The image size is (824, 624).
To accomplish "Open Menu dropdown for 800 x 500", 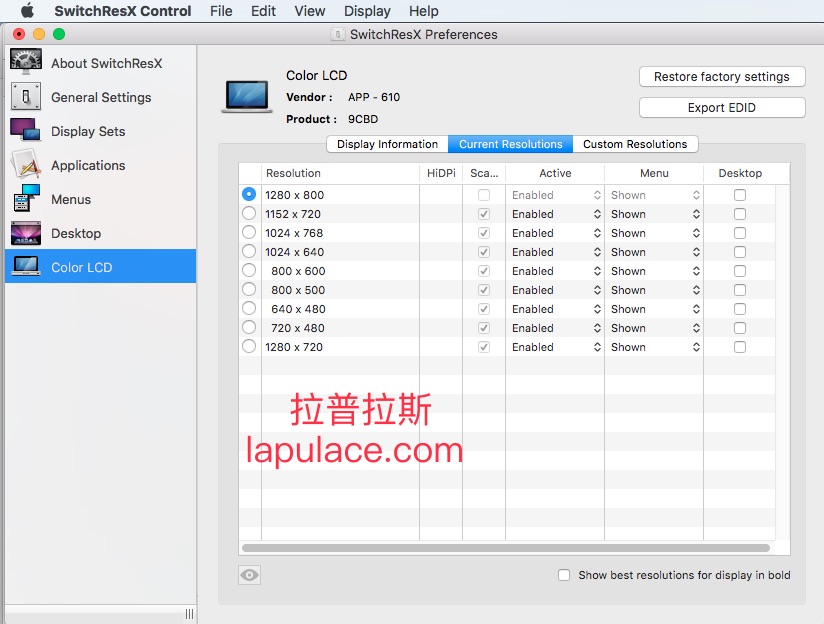I will click(x=655, y=290).
